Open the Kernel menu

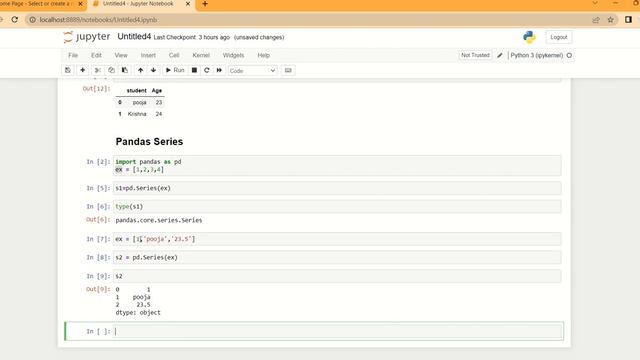tap(201, 55)
